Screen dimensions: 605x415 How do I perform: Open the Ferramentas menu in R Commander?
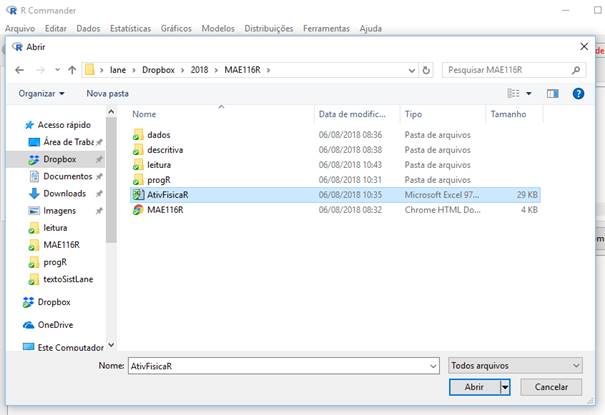pos(326,29)
